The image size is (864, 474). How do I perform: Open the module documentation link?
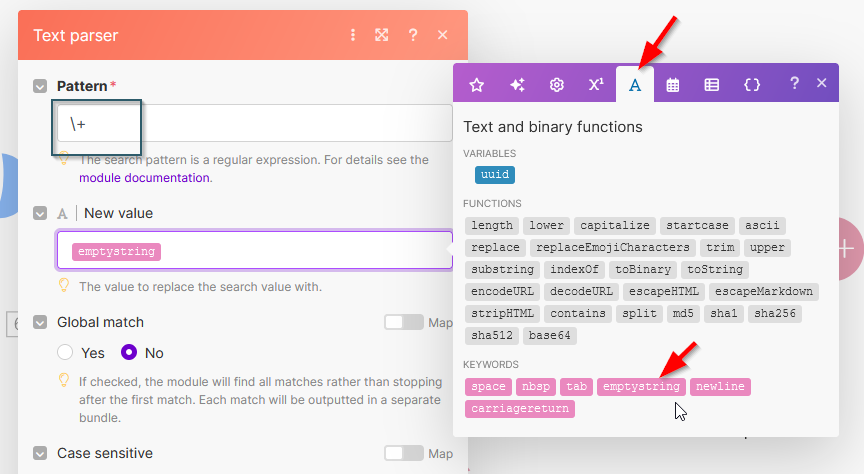[x=144, y=178]
